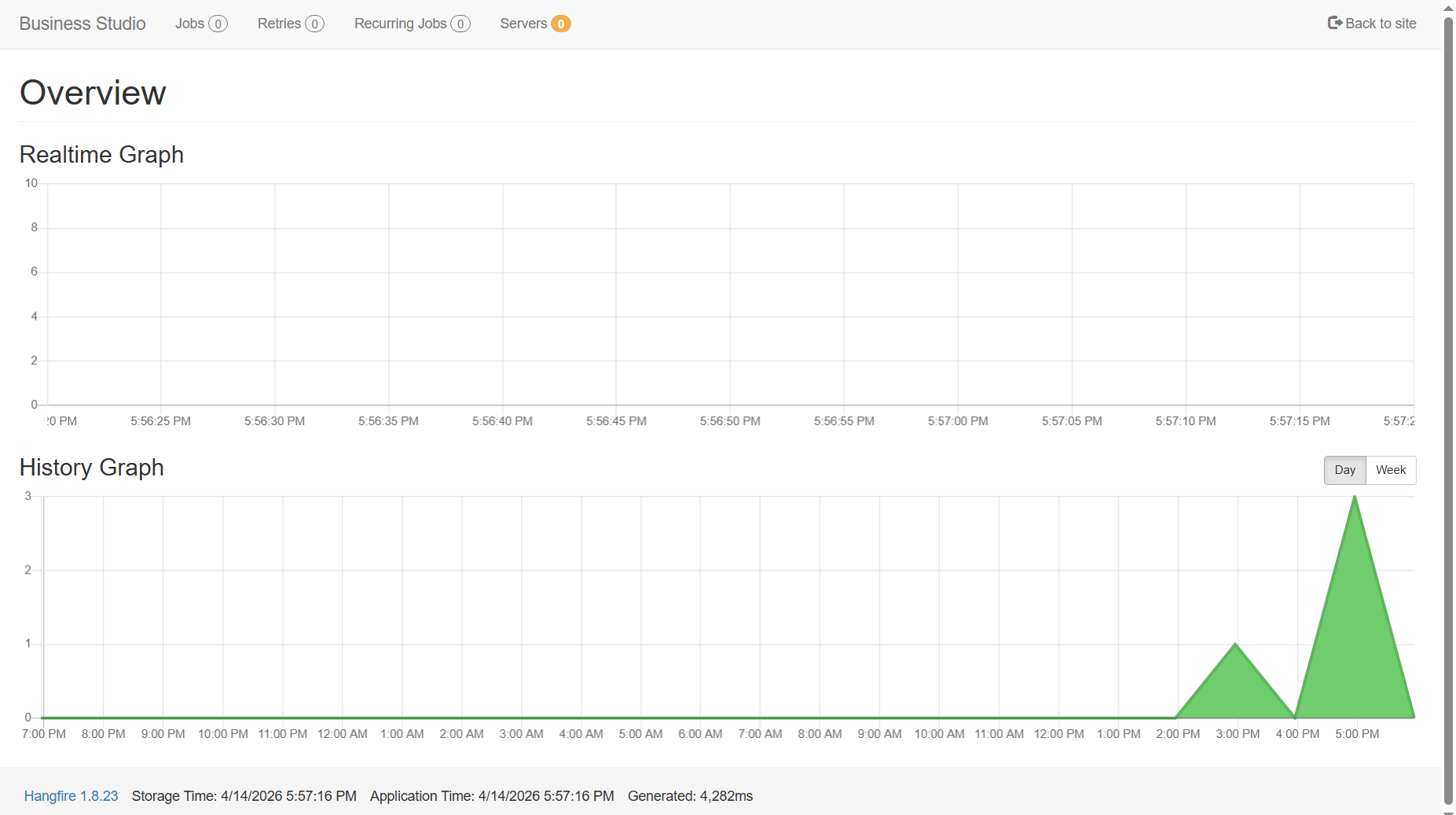Click the Retries count badge

tap(314, 24)
